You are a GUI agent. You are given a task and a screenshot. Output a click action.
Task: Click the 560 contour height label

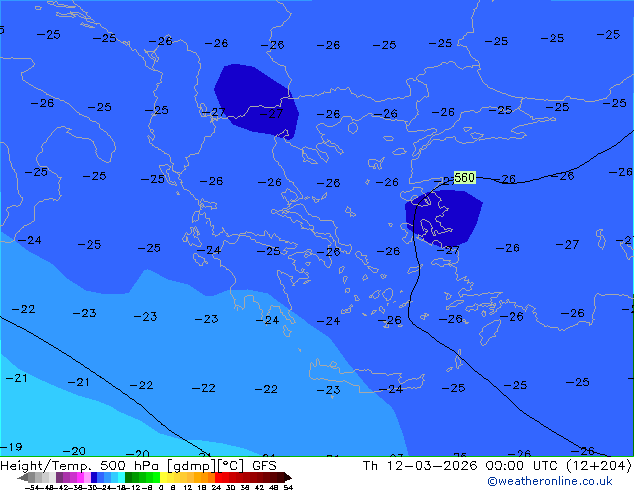(464, 177)
